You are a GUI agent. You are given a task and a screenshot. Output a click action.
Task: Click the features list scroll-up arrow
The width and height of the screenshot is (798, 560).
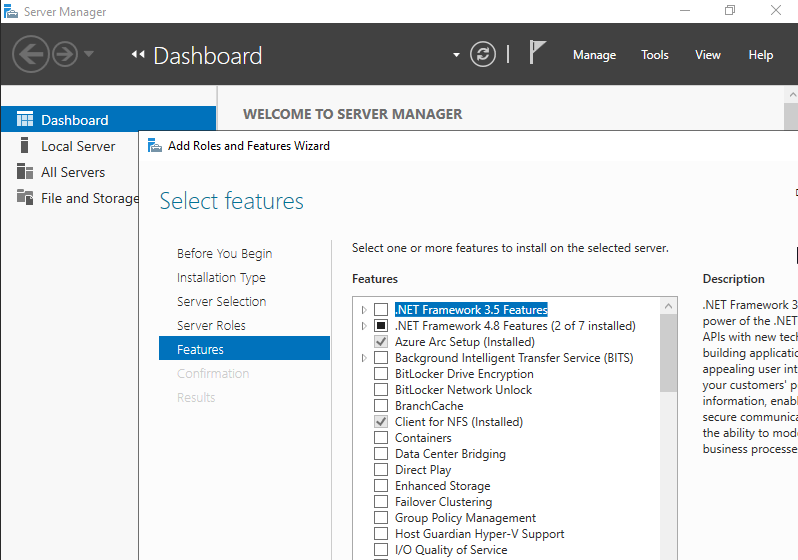pyautogui.click(x=668, y=306)
